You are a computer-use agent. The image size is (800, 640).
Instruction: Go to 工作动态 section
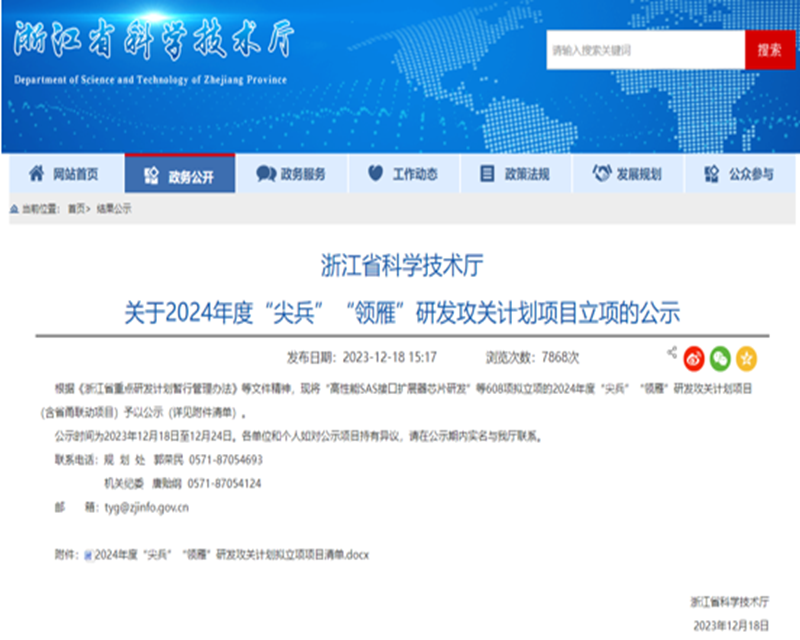pos(404,174)
